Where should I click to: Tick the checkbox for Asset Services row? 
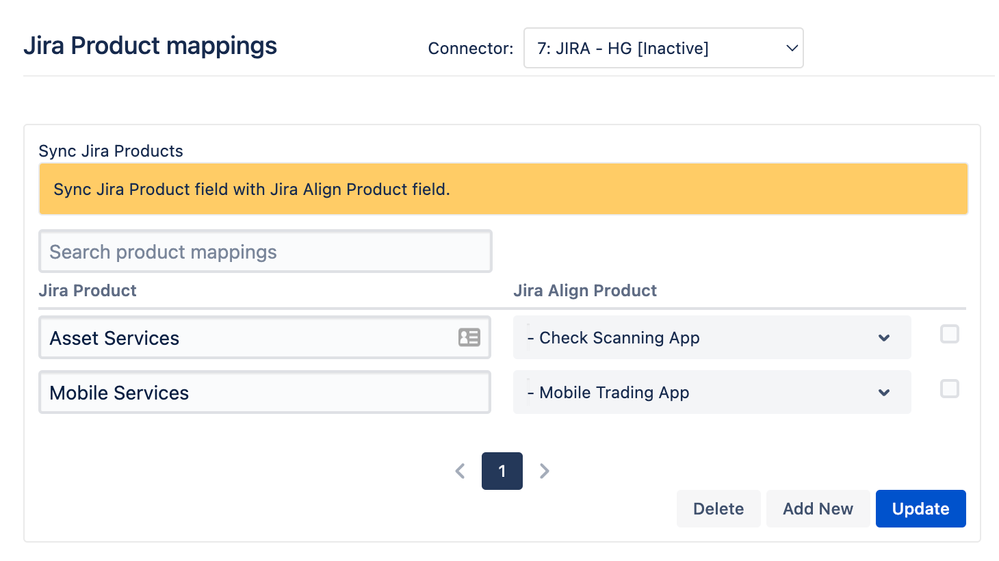click(x=949, y=335)
